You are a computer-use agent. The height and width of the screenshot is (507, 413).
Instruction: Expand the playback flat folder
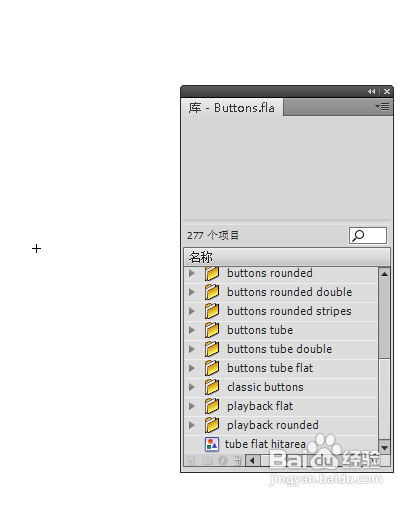[192, 406]
